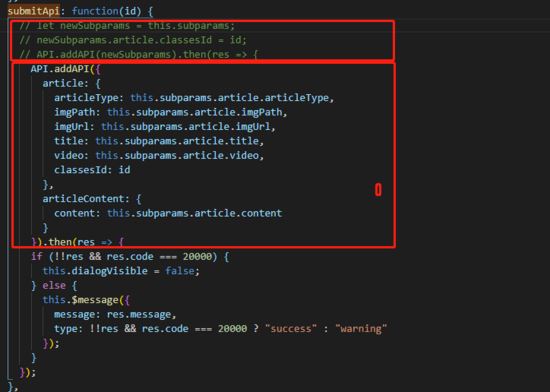Click the 'this.$message({' line
Viewport: 550px width, 392px height.
click(86, 300)
